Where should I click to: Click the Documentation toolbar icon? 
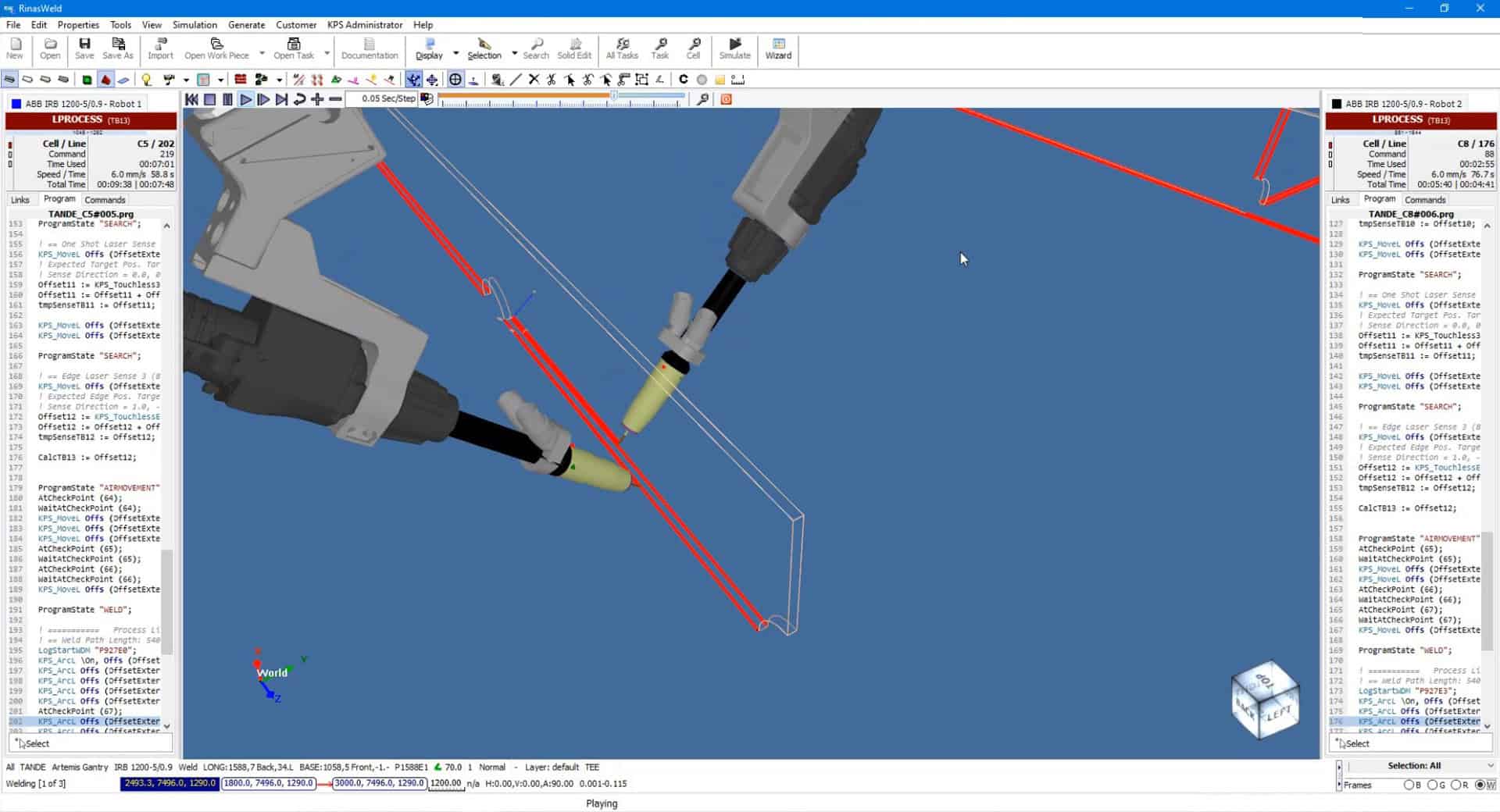(x=370, y=49)
